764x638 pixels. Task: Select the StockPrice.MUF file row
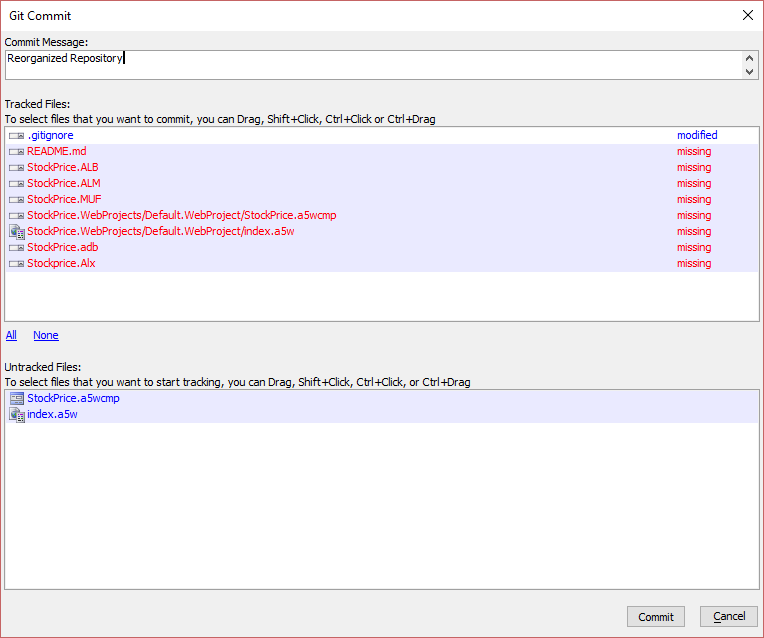[382, 199]
